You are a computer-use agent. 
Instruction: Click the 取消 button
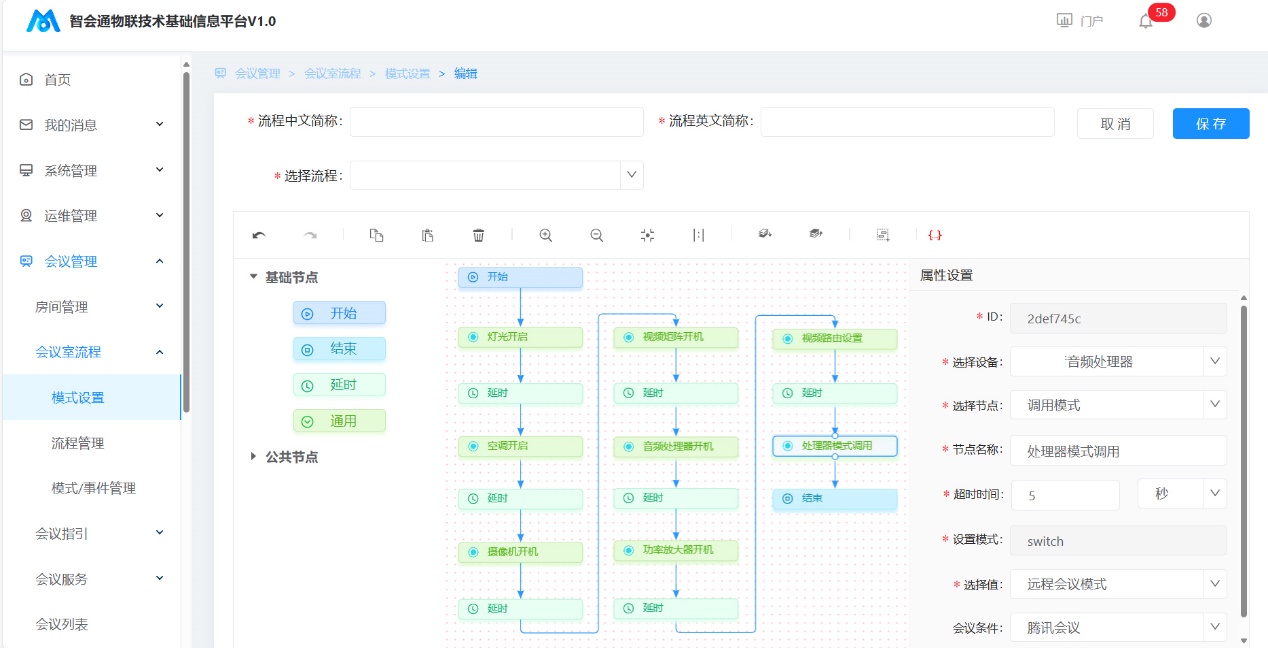tap(1115, 123)
